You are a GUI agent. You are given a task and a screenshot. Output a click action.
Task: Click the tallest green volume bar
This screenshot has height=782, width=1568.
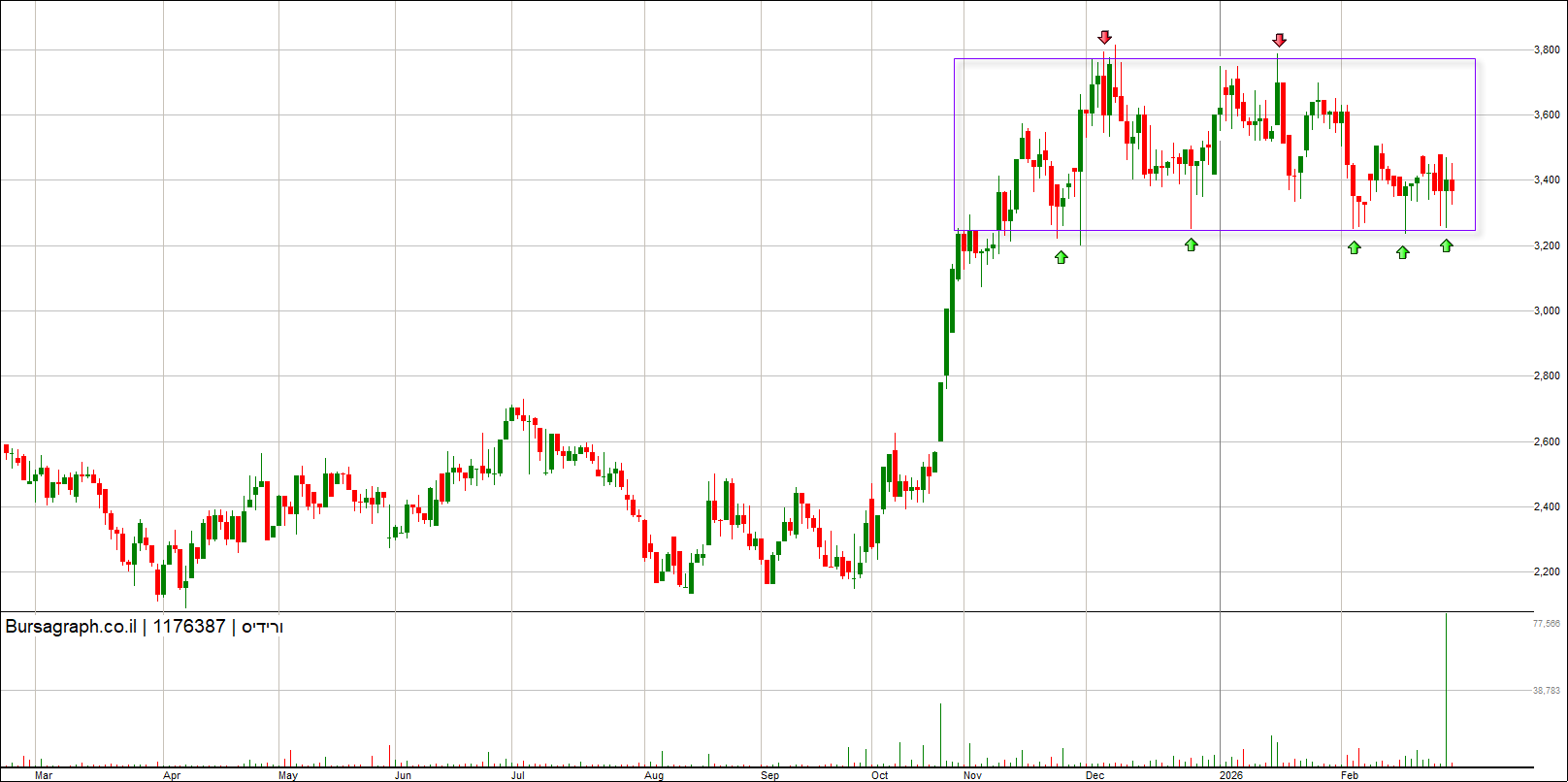click(1447, 689)
